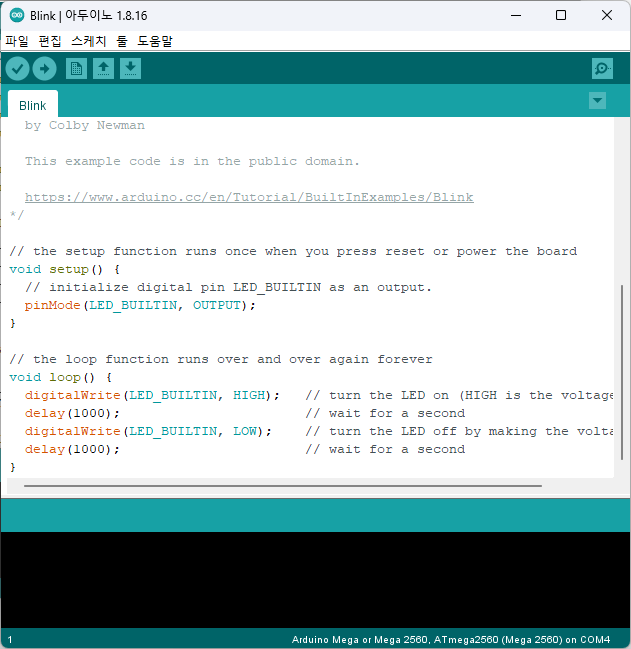
Task: Click the 'void loop() {' line
Action: pyautogui.click(x=61, y=377)
